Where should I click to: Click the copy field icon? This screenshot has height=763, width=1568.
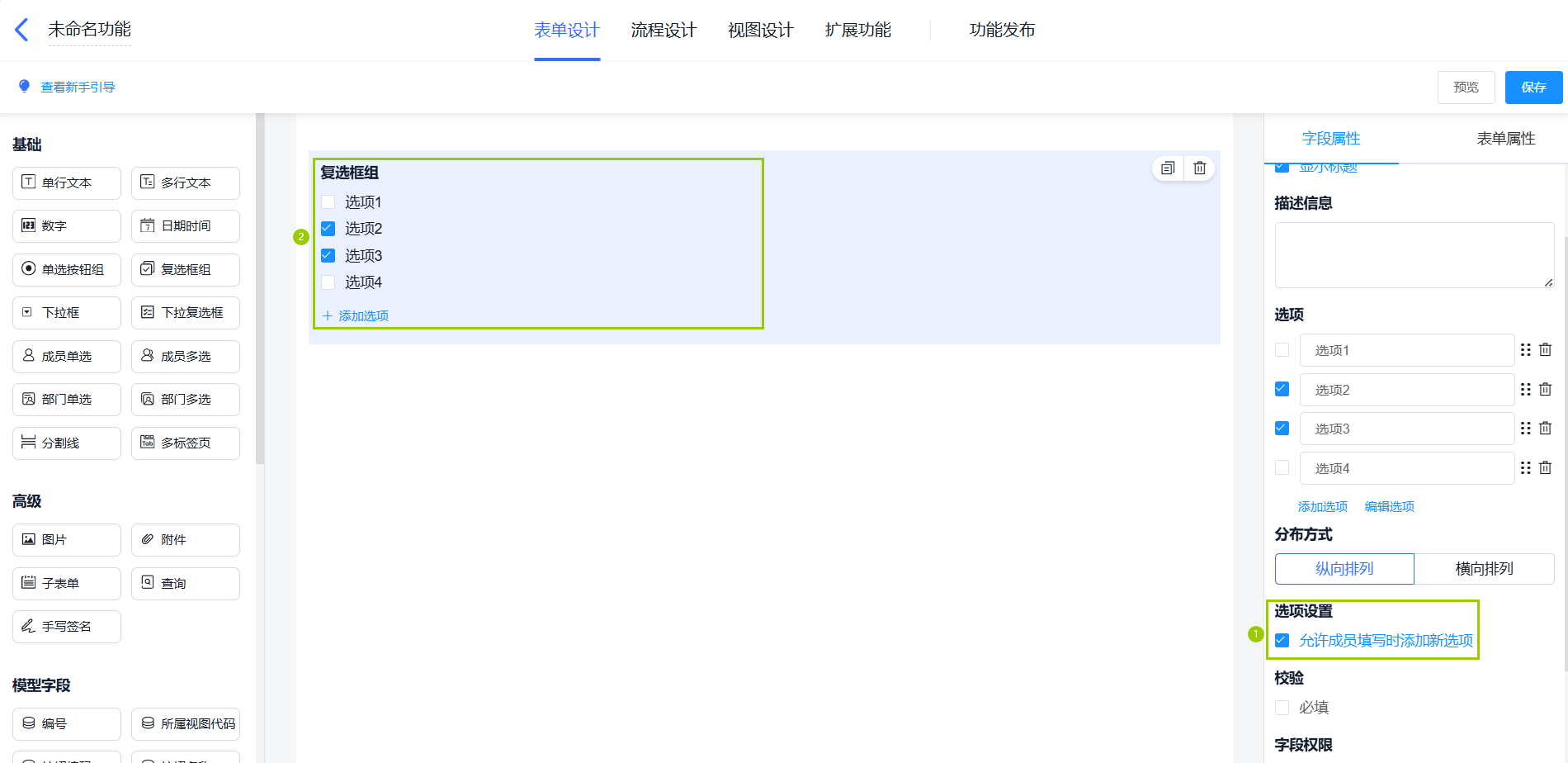1168,168
